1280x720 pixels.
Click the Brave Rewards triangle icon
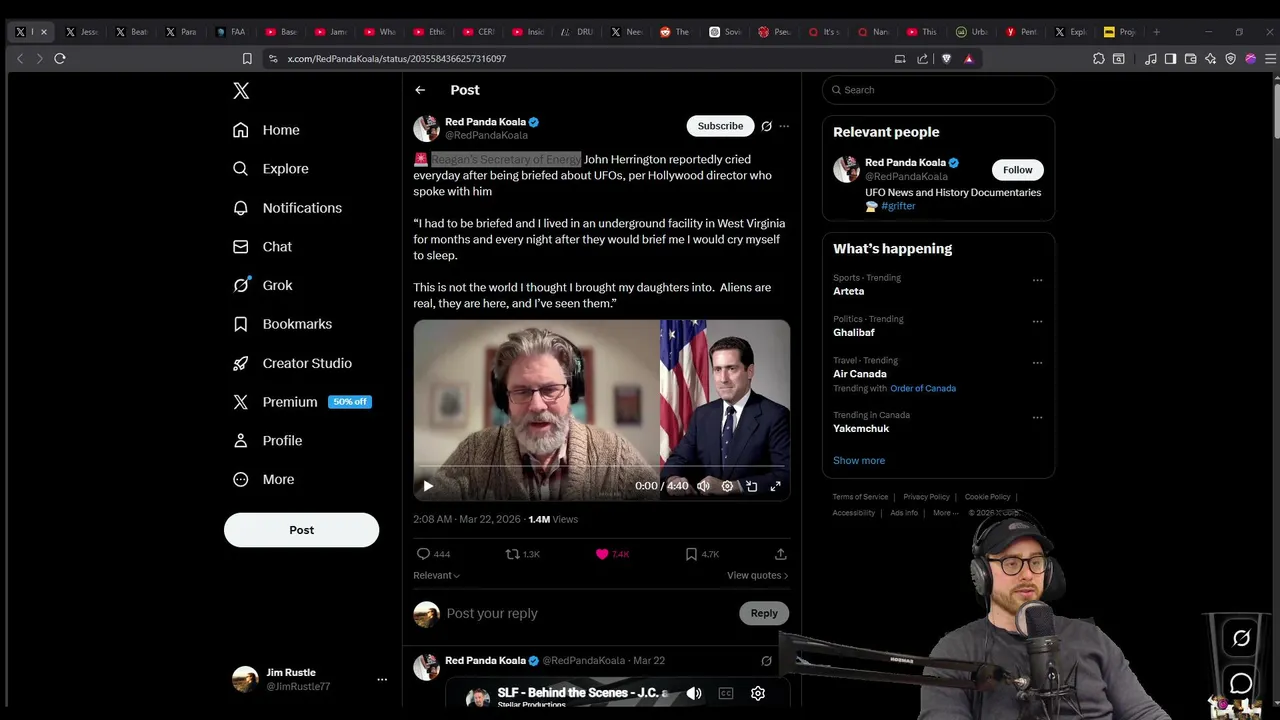[x=968, y=59]
